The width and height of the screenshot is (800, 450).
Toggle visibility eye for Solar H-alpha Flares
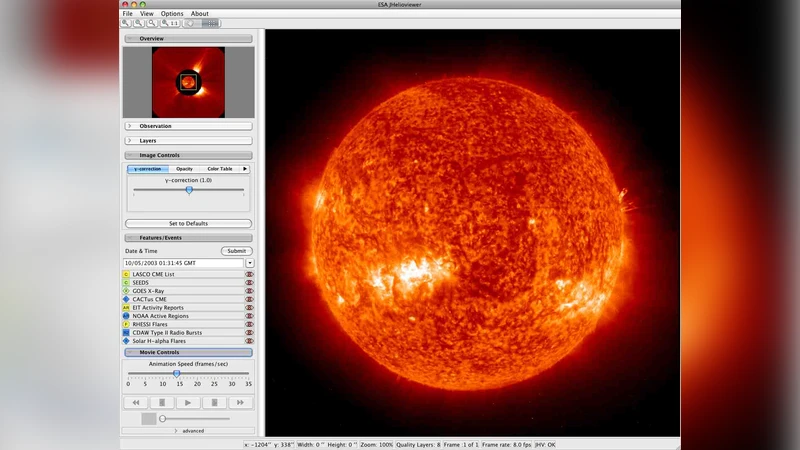tap(249, 341)
